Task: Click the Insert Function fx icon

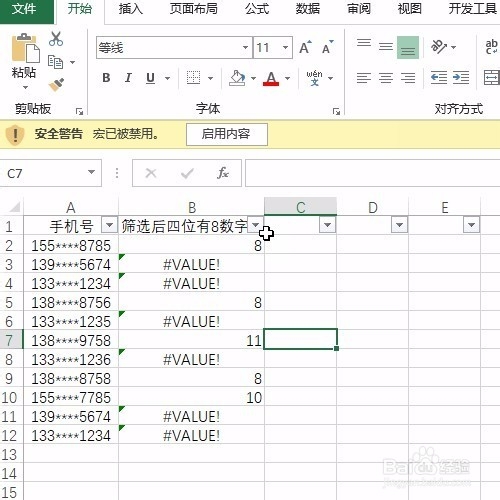Action: [223, 173]
